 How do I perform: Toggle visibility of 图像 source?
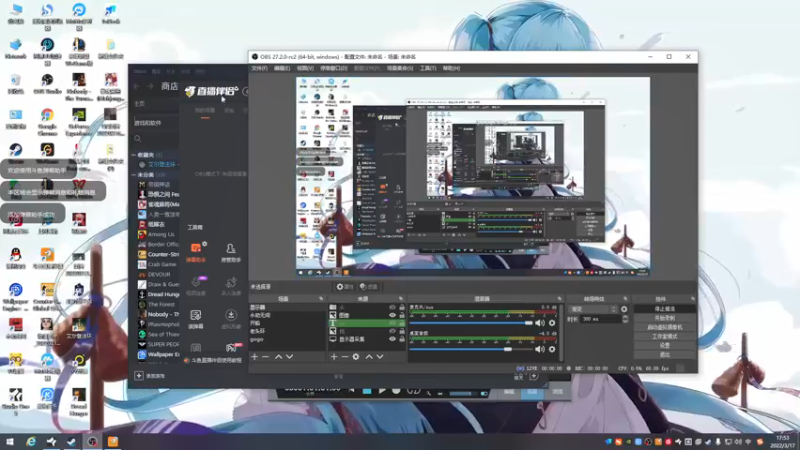(x=392, y=315)
